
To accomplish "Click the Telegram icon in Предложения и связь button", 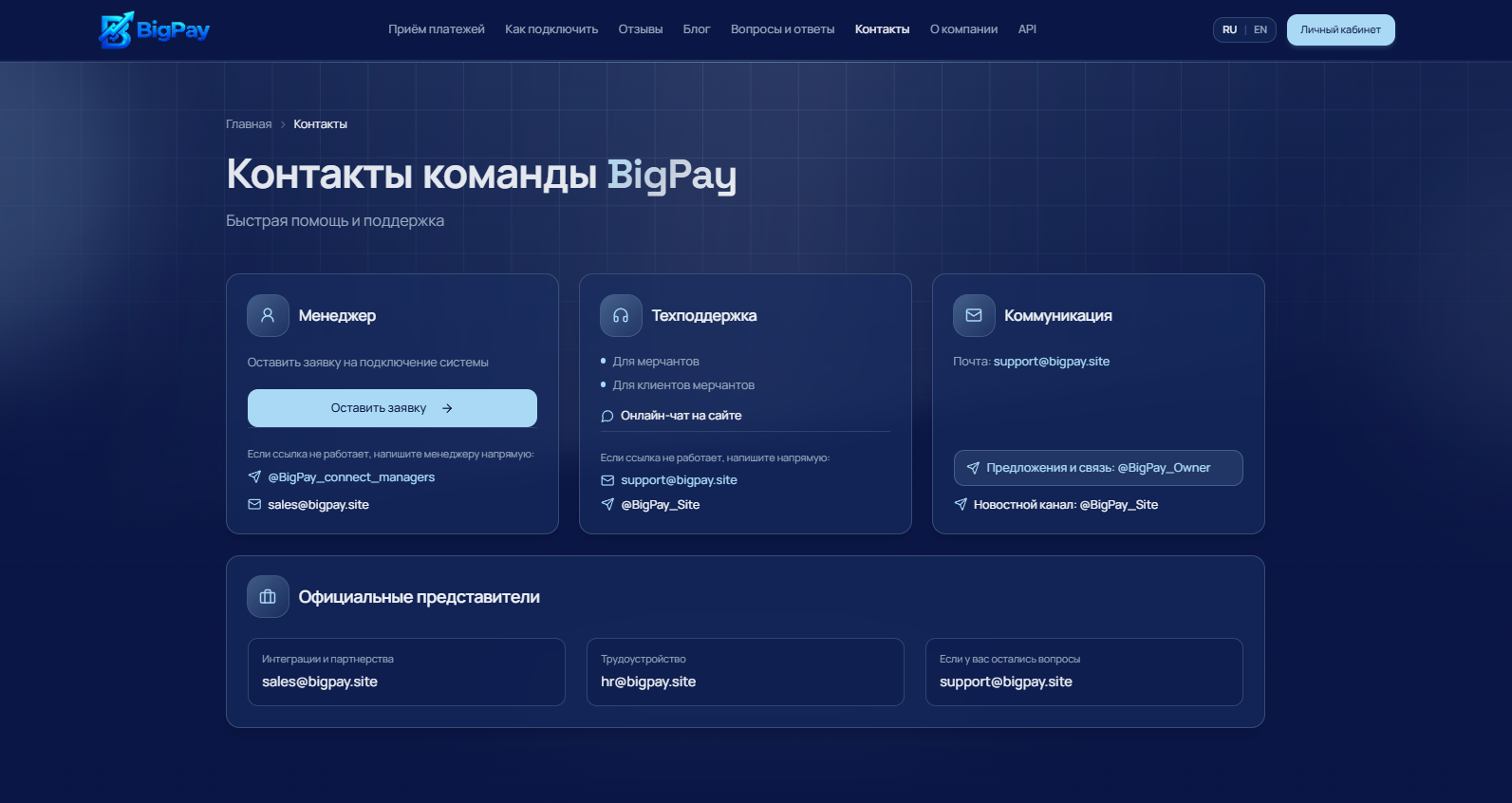I will [x=973, y=468].
